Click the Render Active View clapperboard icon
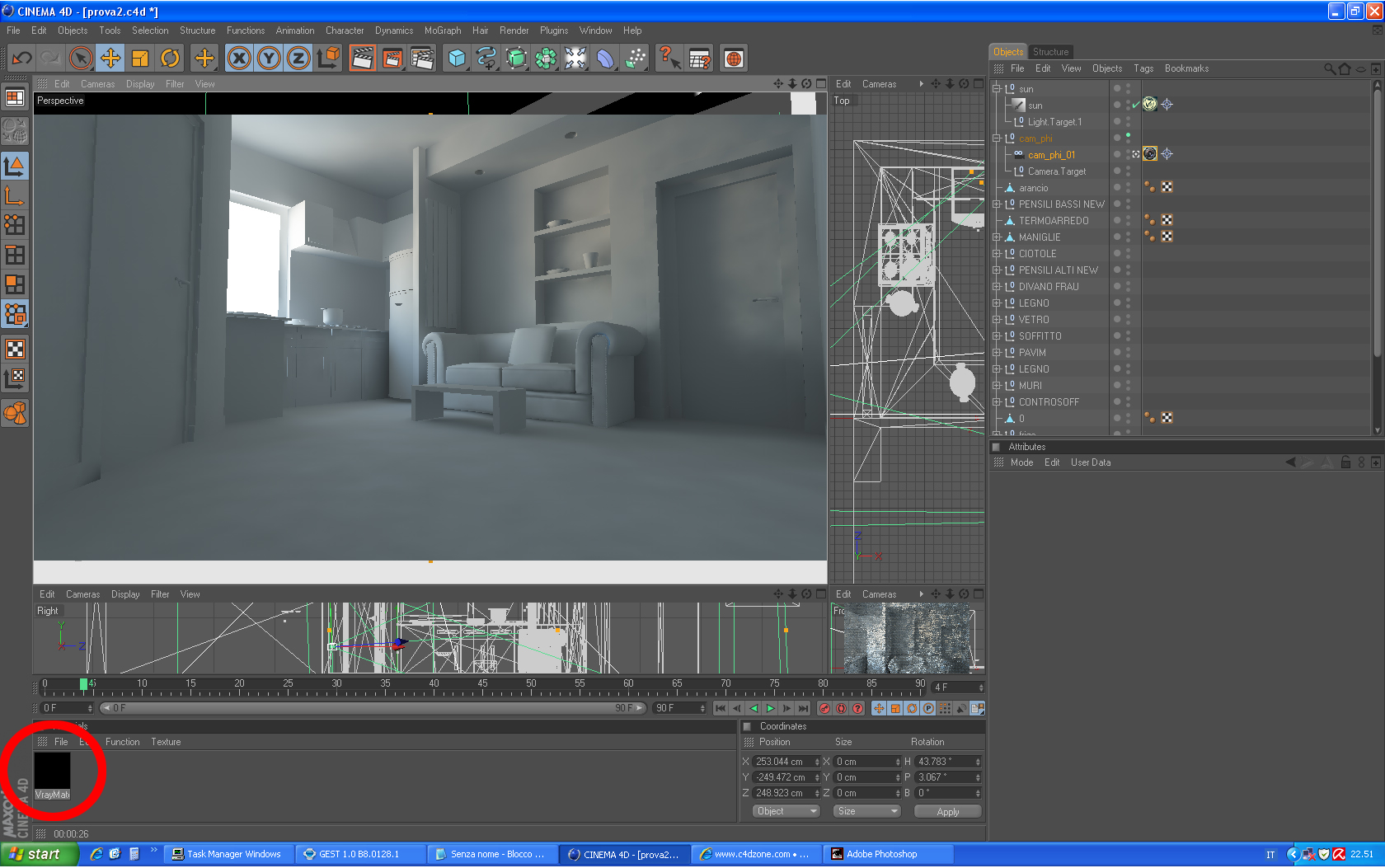 pyautogui.click(x=362, y=58)
